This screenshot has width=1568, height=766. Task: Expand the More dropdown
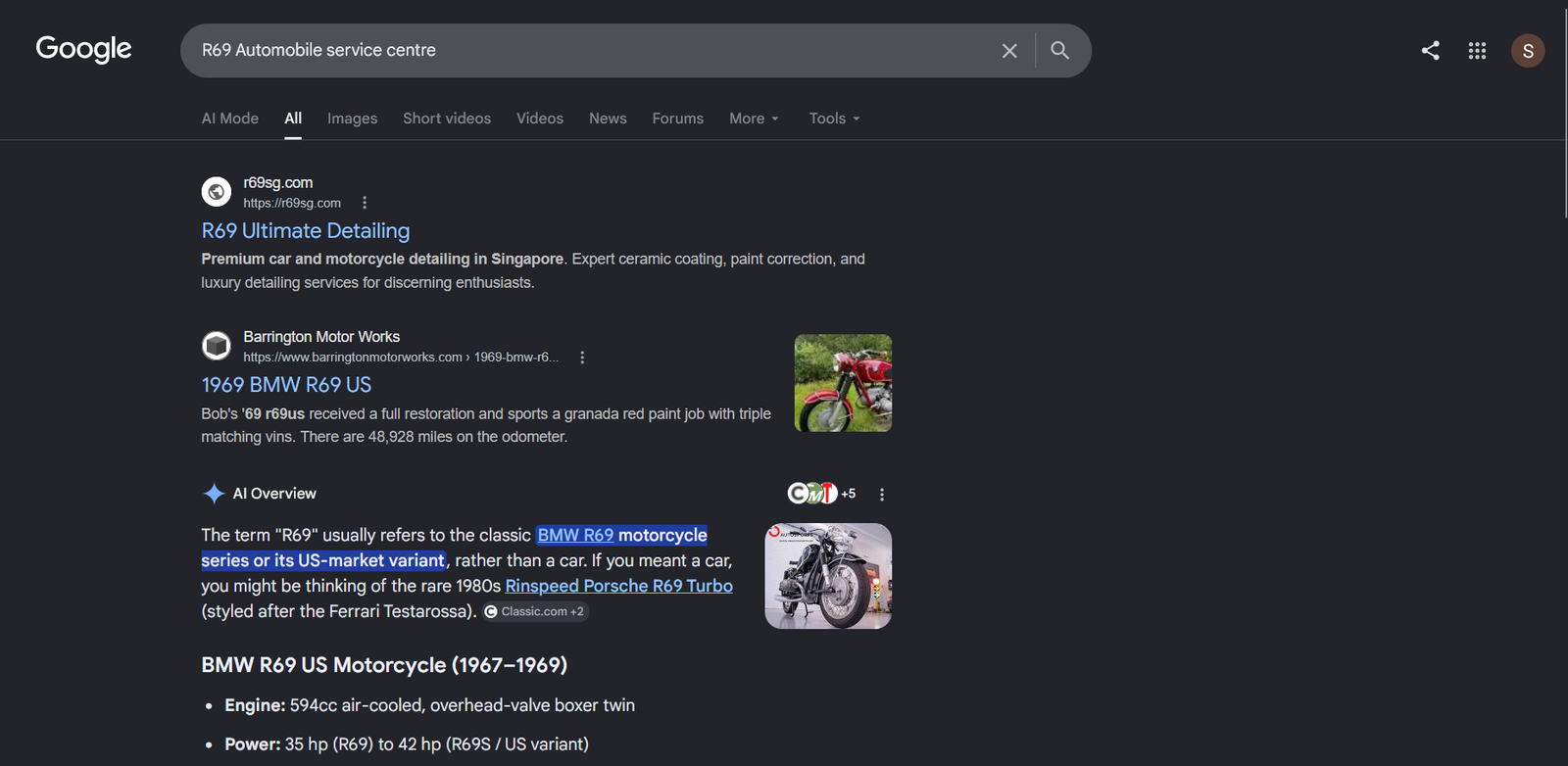click(x=755, y=119)
